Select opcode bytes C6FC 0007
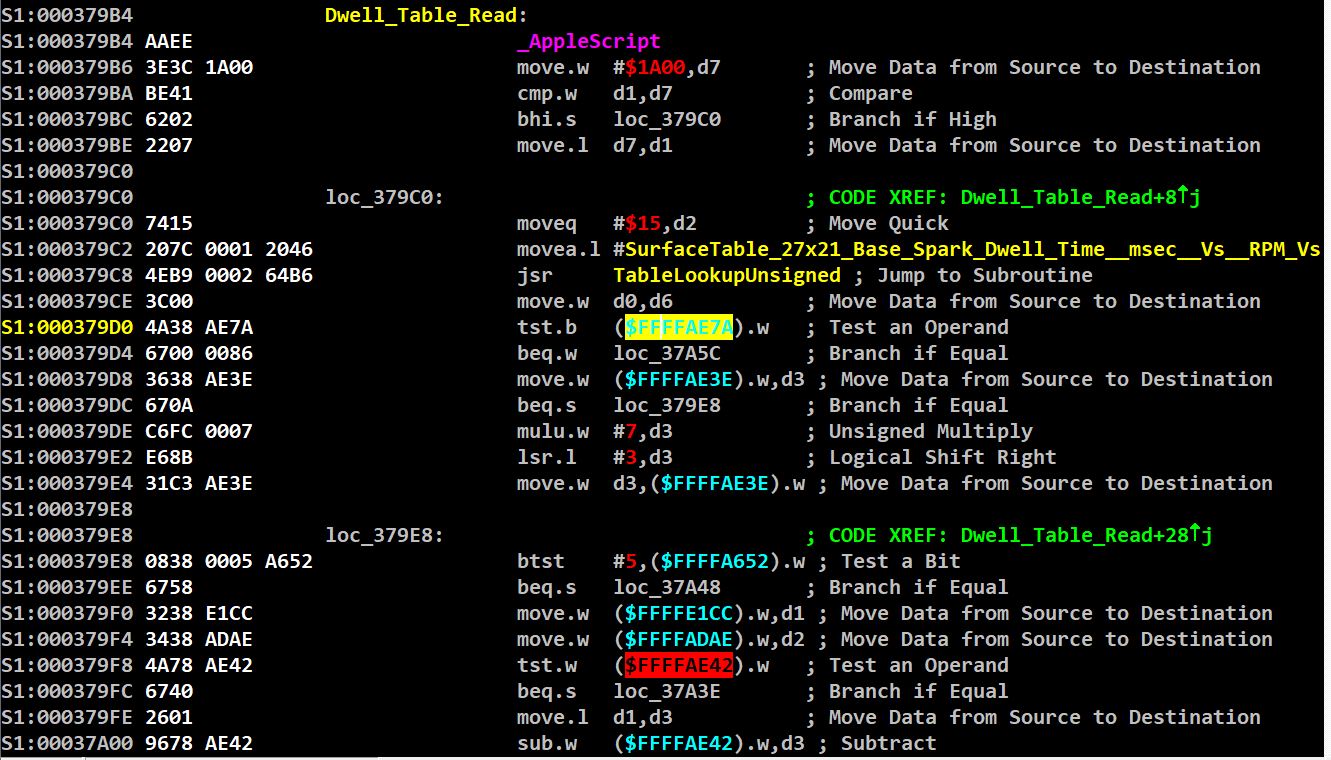 pyautogui.click(x=199, y=431)
